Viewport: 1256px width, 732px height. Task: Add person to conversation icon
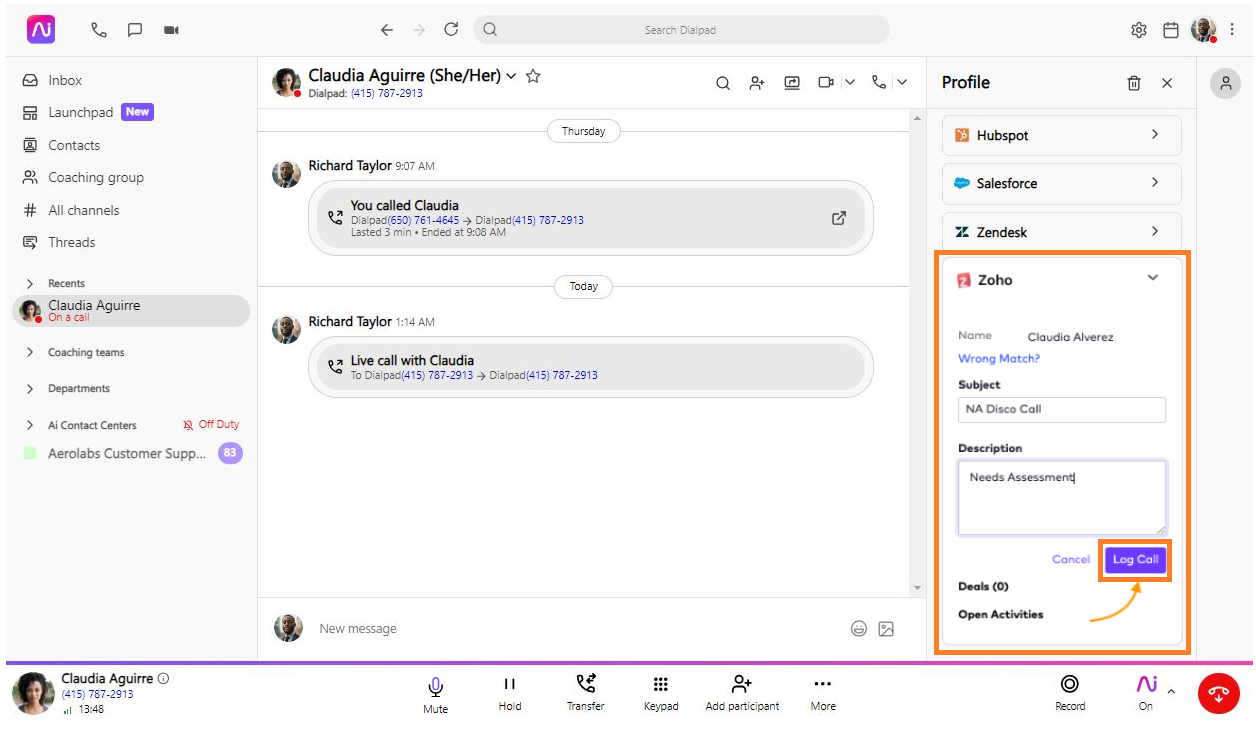pos(757,83)
